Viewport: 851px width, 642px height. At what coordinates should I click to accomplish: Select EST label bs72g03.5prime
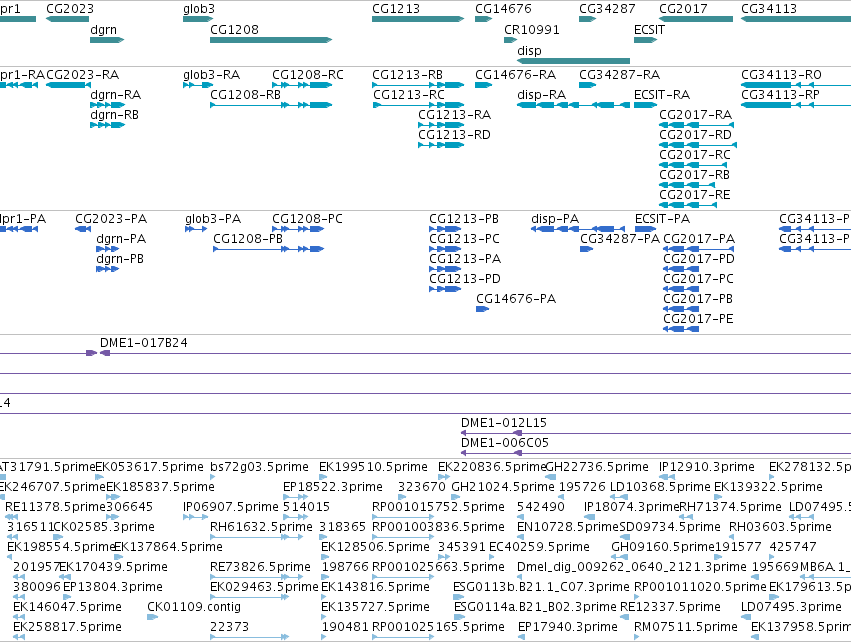pos(259,467)
